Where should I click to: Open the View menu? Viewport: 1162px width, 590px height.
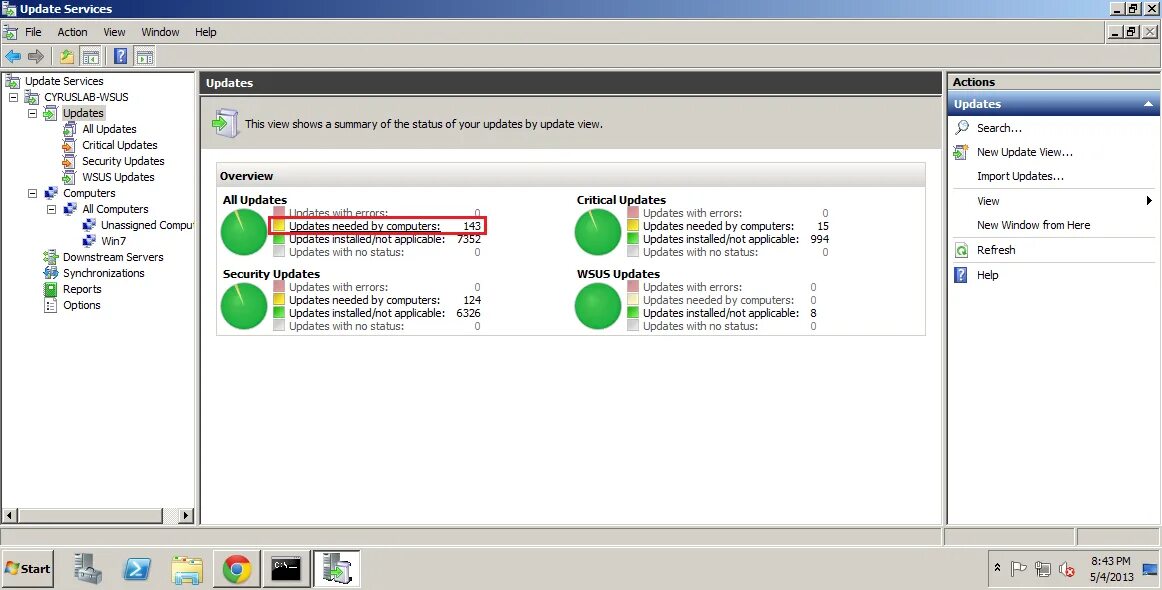(114, 32)
